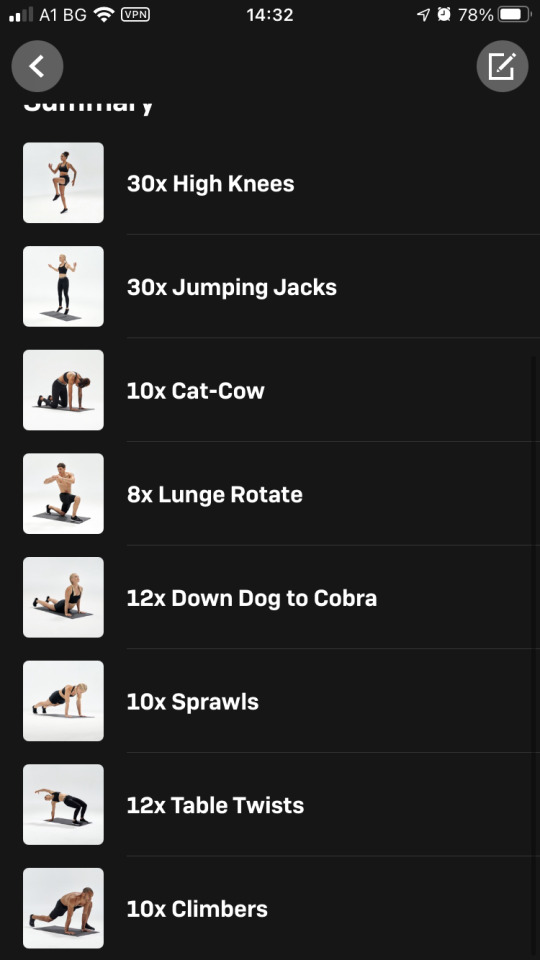Choose the 10x Sprawls list item
This screenshot has height=960, width=540.
(270, 701)
